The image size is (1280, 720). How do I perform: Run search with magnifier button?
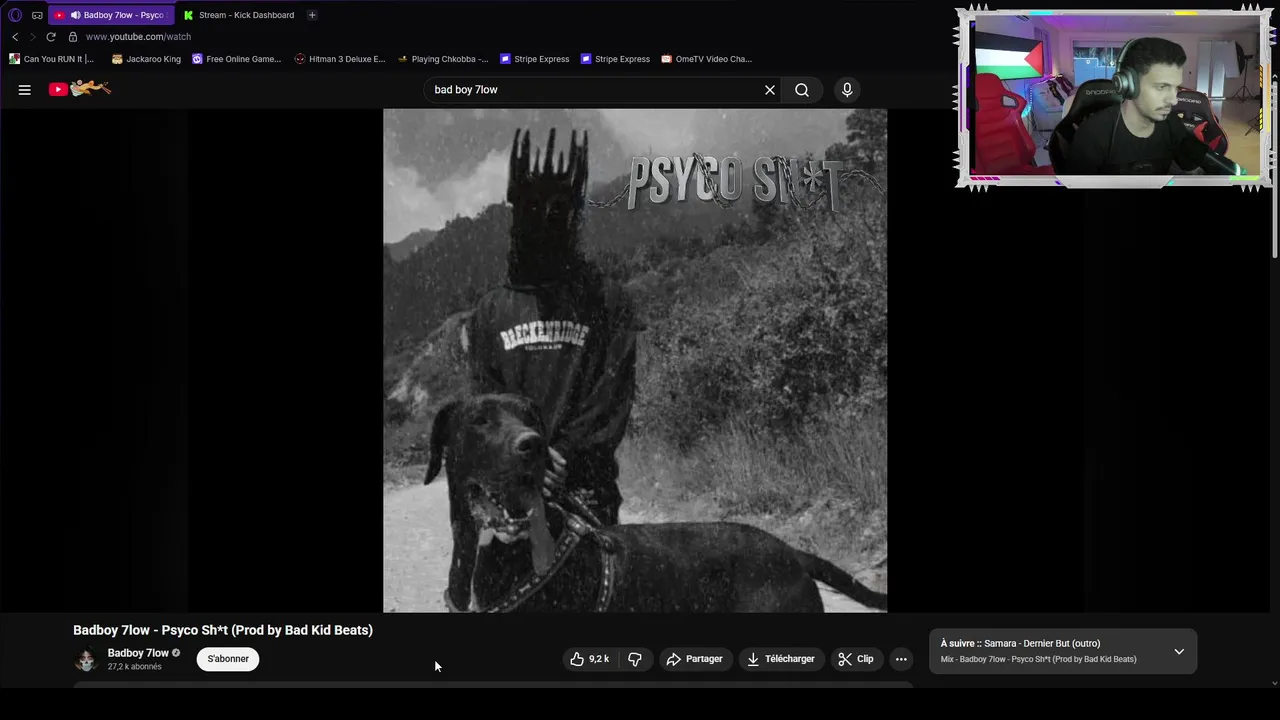click(x=802, y=90)
